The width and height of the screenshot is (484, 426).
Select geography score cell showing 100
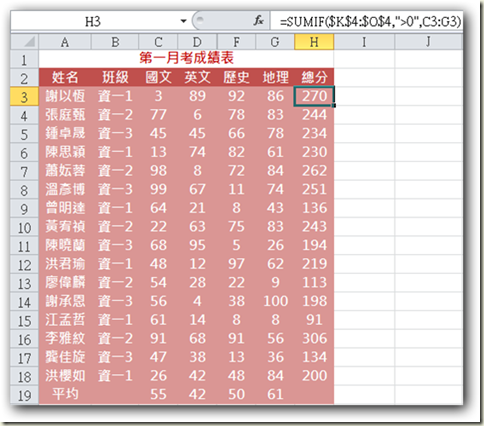[x=275, y=302]
